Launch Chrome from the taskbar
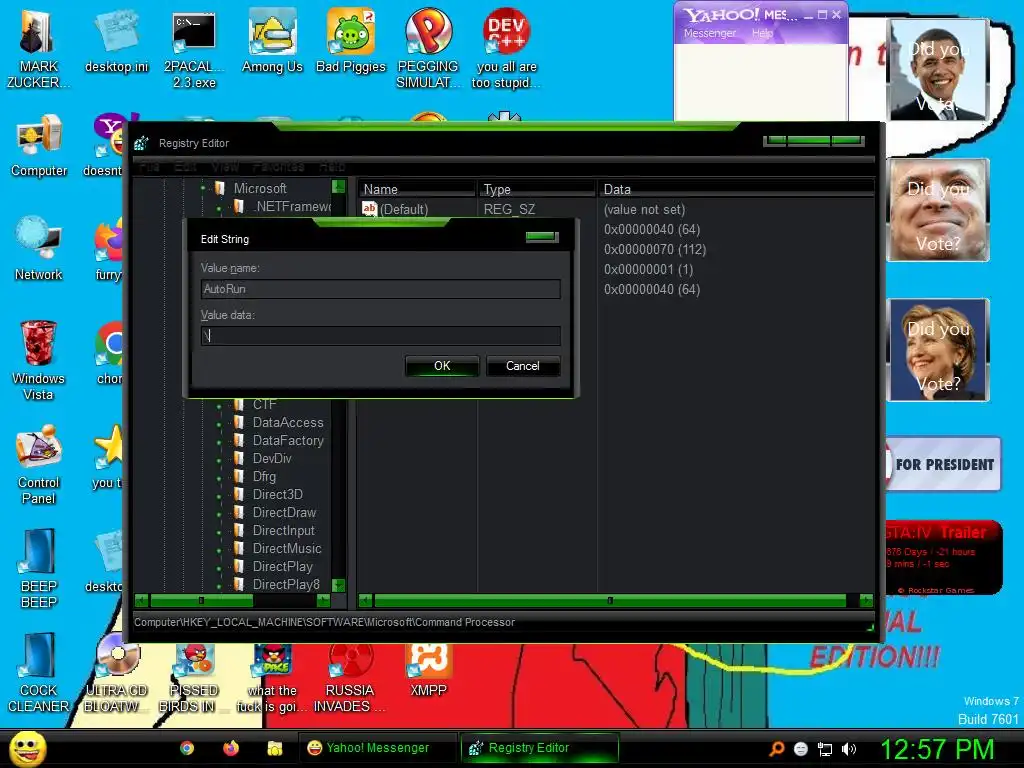 (187, 748)
